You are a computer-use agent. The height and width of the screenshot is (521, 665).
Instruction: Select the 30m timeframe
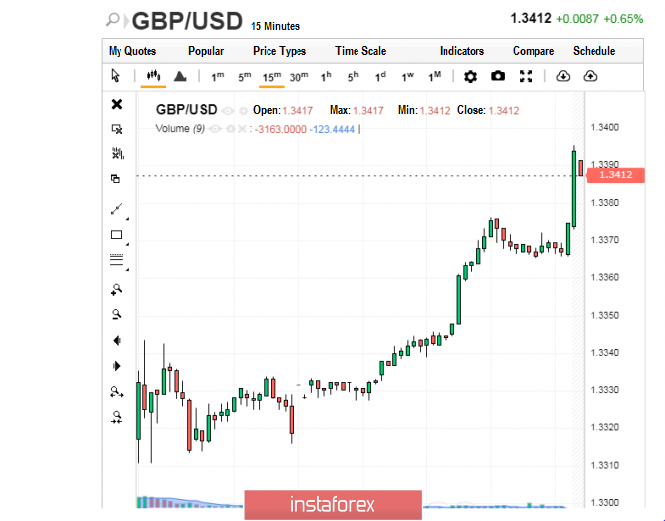pyautogui.click(x=299, y=77)
